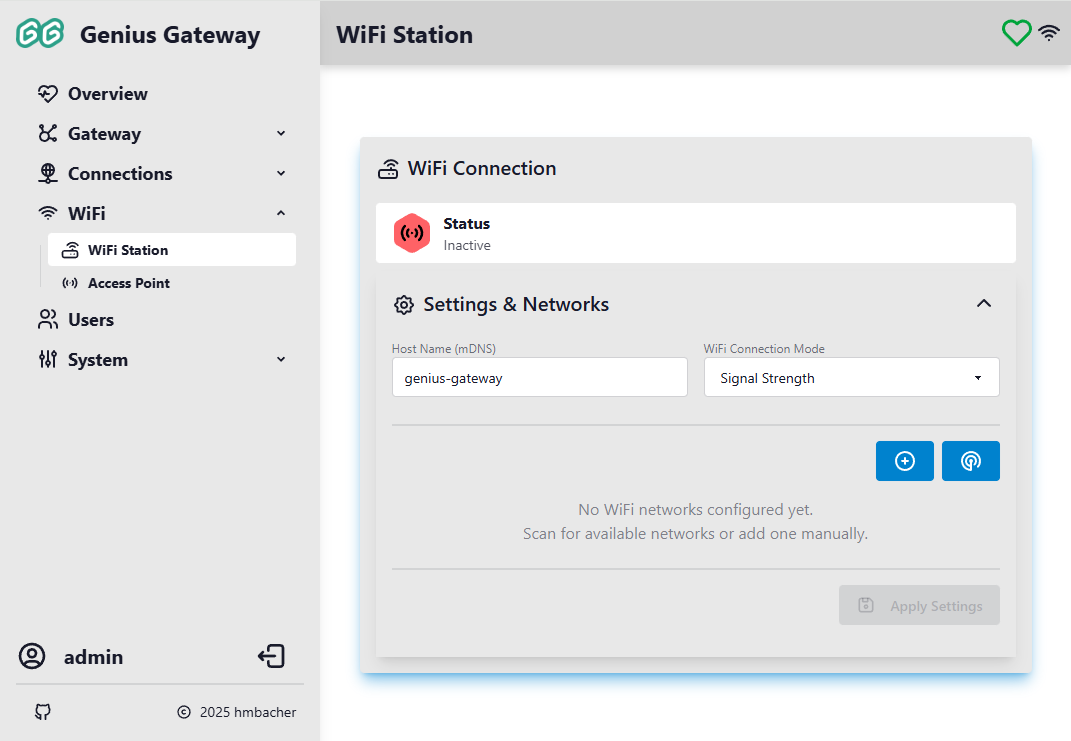The height and width of the screenshot is (741, 1071).
Task: Collapse the Settings & Networks panel
Action: coord(983,304)
